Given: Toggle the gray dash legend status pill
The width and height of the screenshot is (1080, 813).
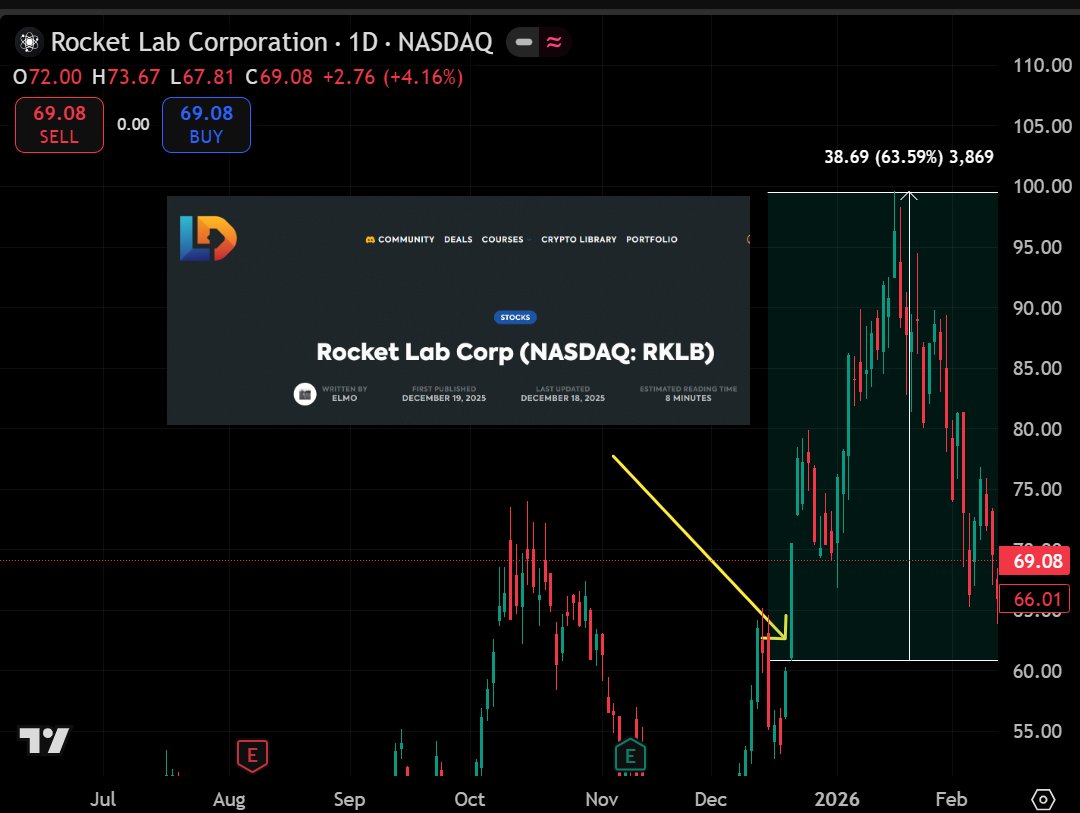Looking at the screenshot, I should (x=523, y=43).
